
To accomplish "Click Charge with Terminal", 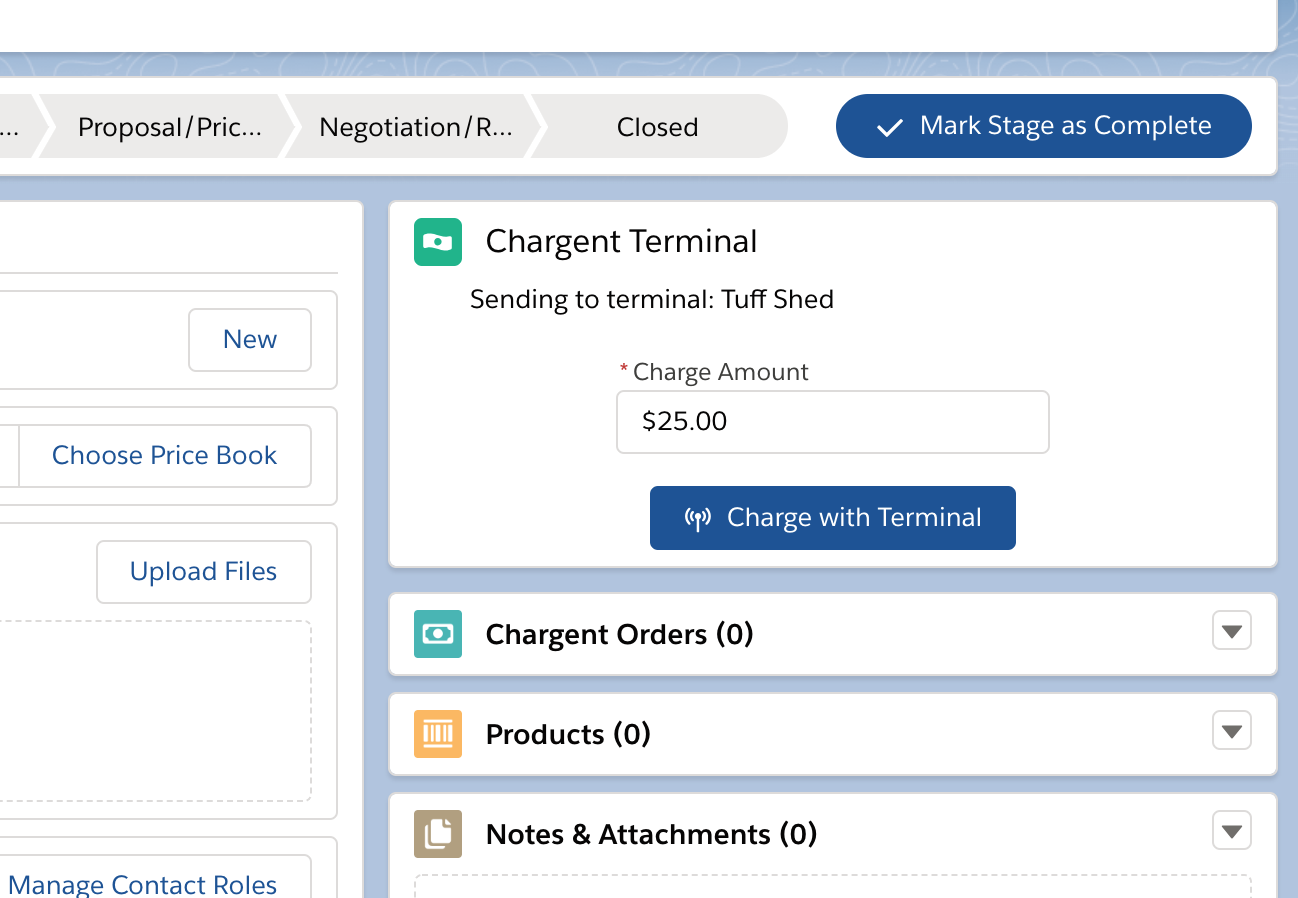I will point(832,518).
